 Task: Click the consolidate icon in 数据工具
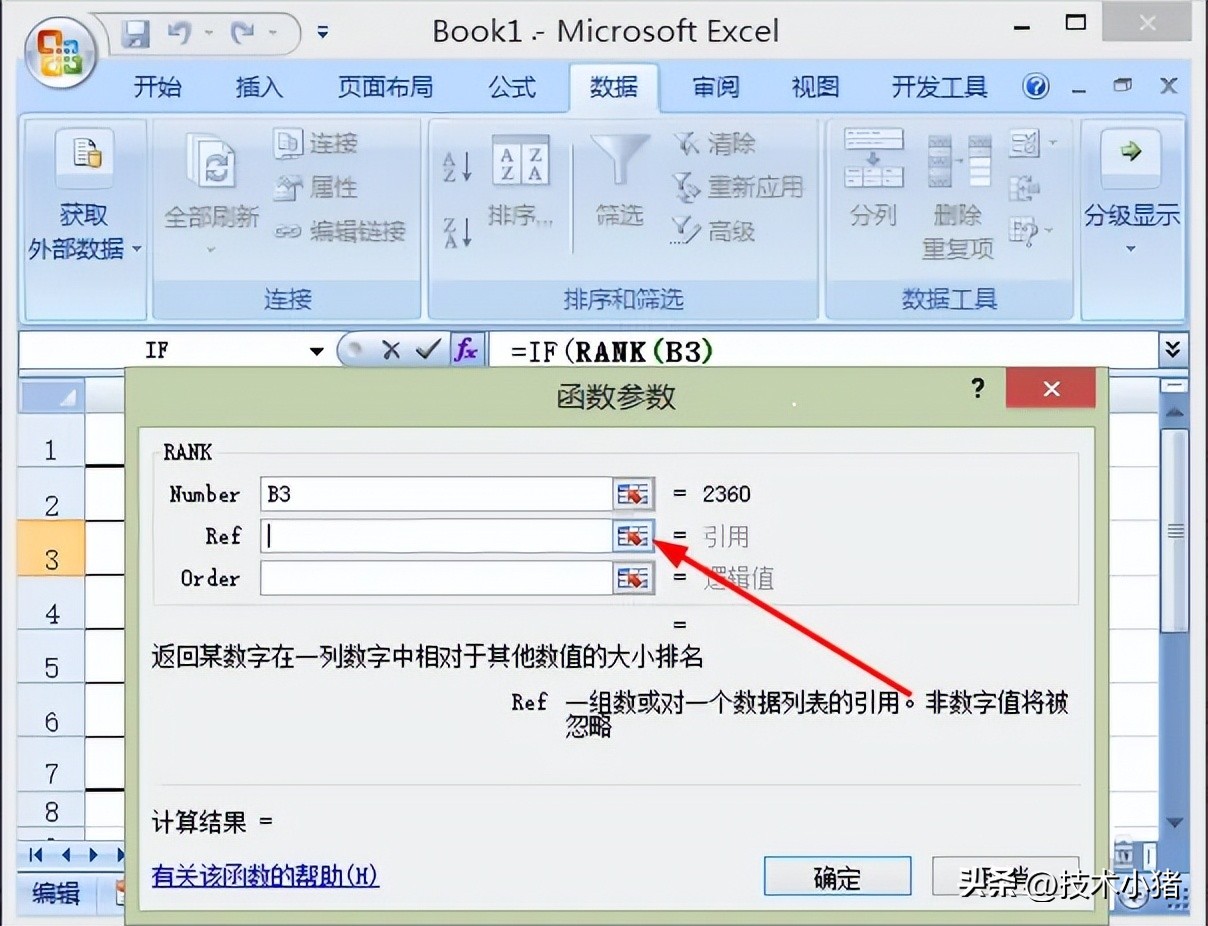pyautogui.click(x=1024, y=187)
